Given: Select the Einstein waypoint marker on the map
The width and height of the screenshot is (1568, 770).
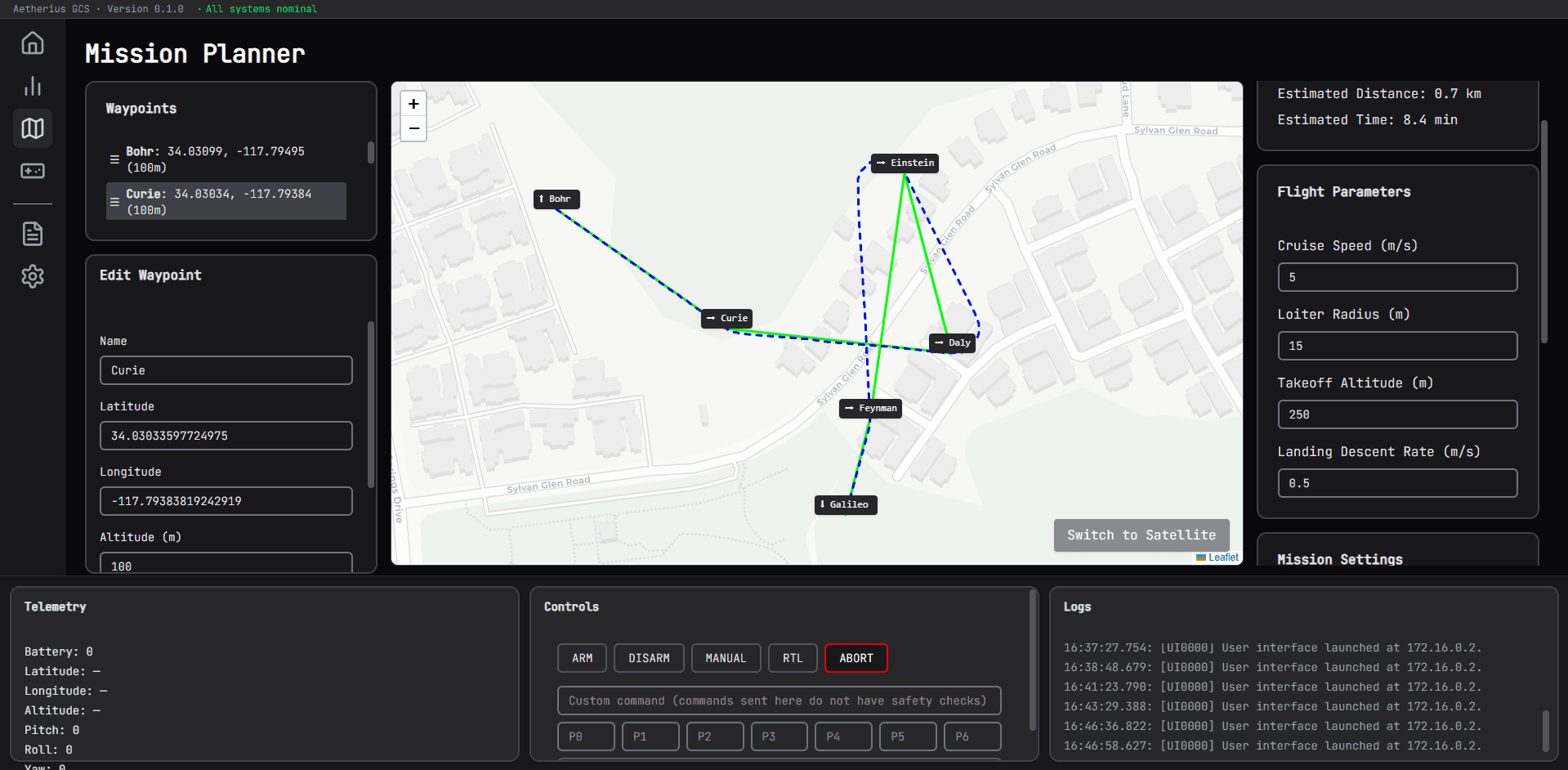Looking at the screenshot, I should pos(905,163).
